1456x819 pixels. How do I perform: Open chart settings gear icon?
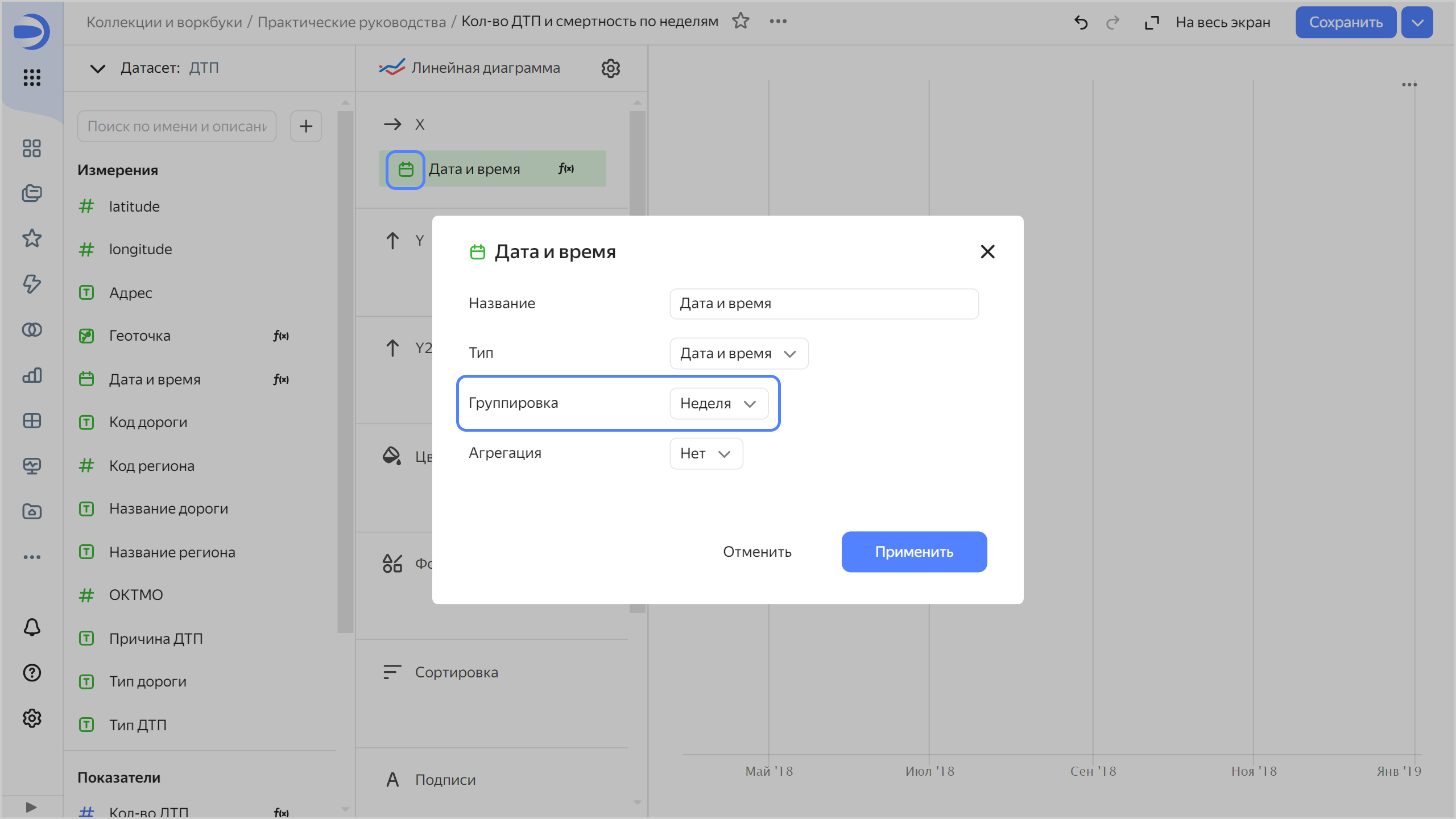(x=610, y=68)
